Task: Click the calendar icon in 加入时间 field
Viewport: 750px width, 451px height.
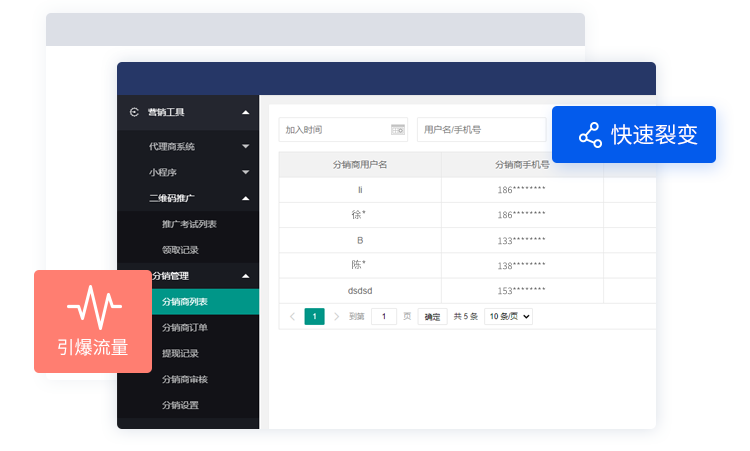Action: coord(397,130)
